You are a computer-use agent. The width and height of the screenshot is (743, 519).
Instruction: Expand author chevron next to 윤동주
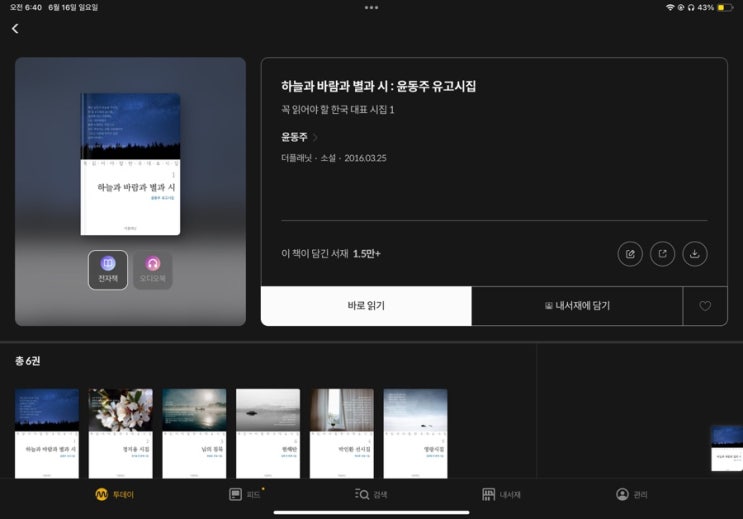[315, 137]
